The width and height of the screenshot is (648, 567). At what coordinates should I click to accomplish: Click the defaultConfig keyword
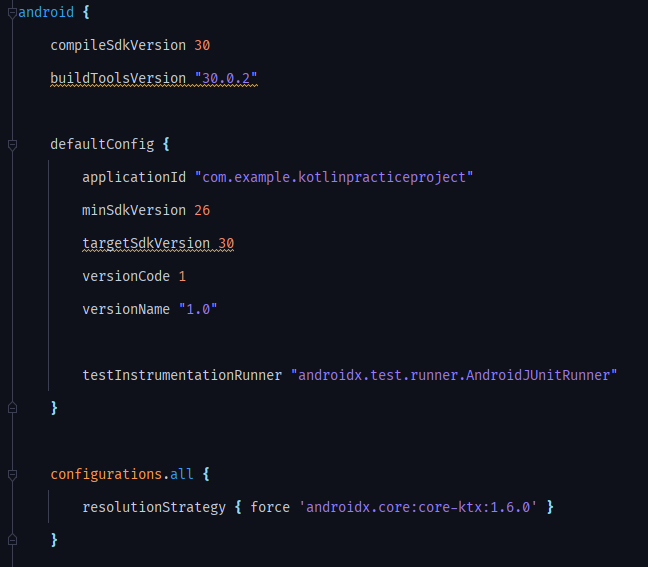(x=102, y=144)
